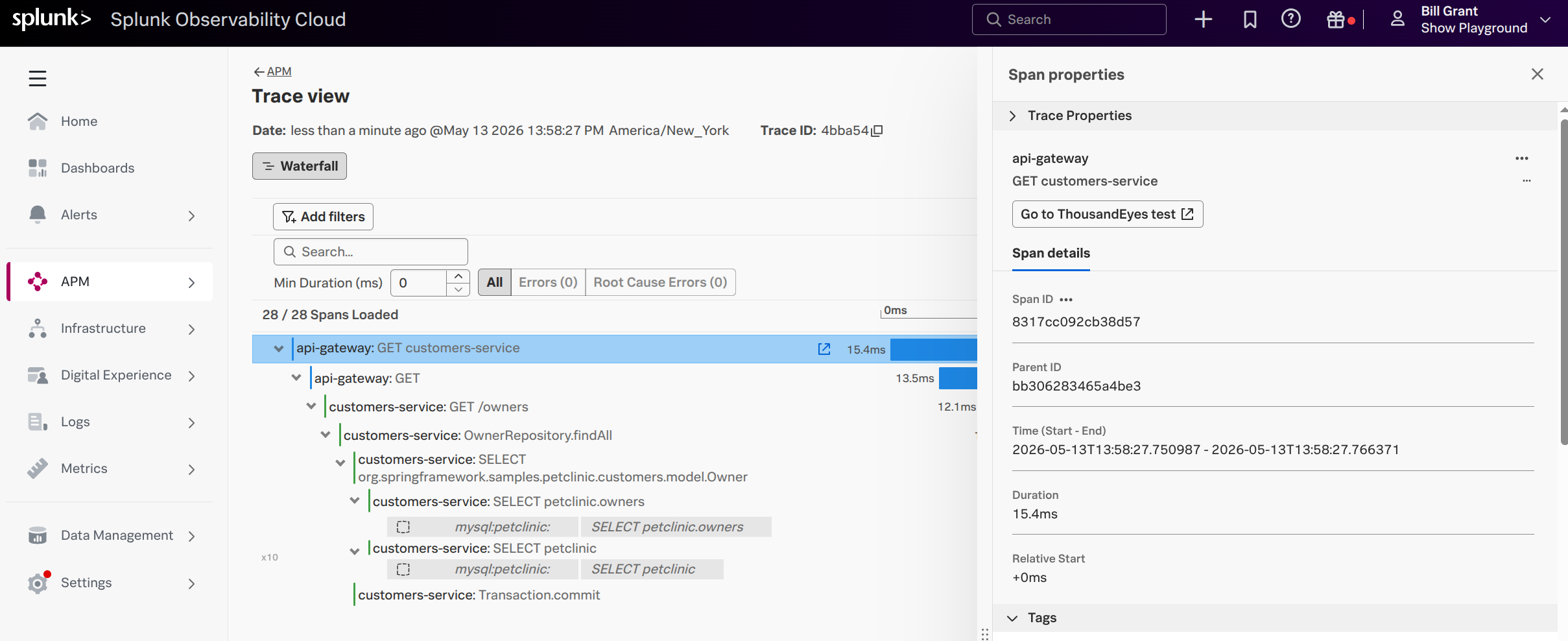This screenshot has height=641, width=1568.
Task: Open the What's New gift icon
Action: click(1335, 19)
